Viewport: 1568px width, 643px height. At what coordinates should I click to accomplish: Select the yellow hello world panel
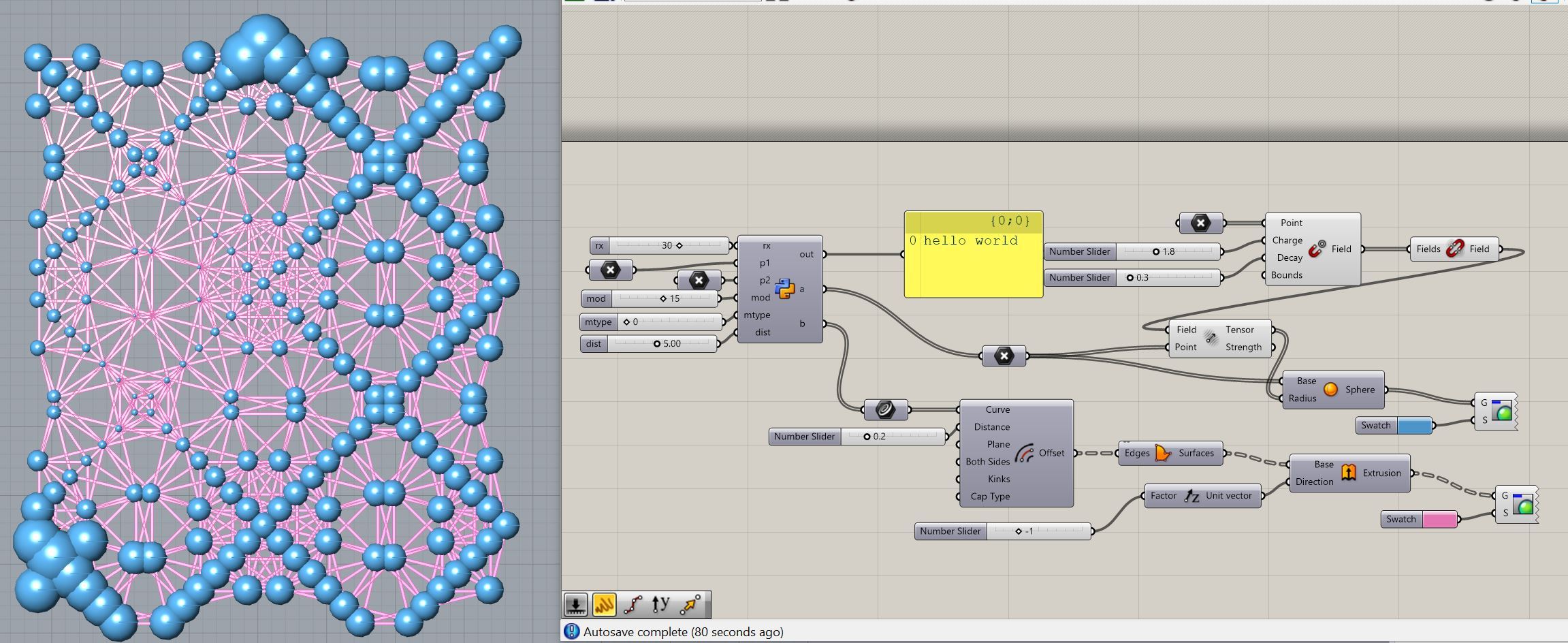(974, 254)
